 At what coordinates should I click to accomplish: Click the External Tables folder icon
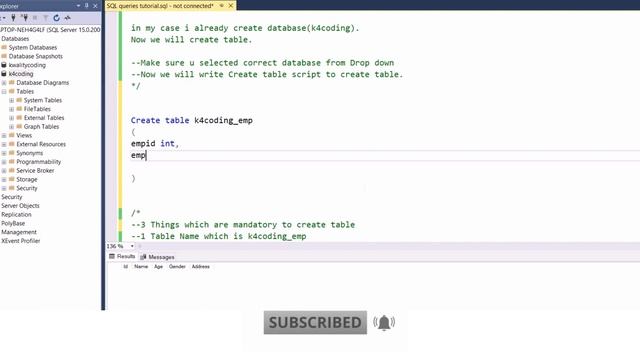pyautogui.click(x=19, y=118)
